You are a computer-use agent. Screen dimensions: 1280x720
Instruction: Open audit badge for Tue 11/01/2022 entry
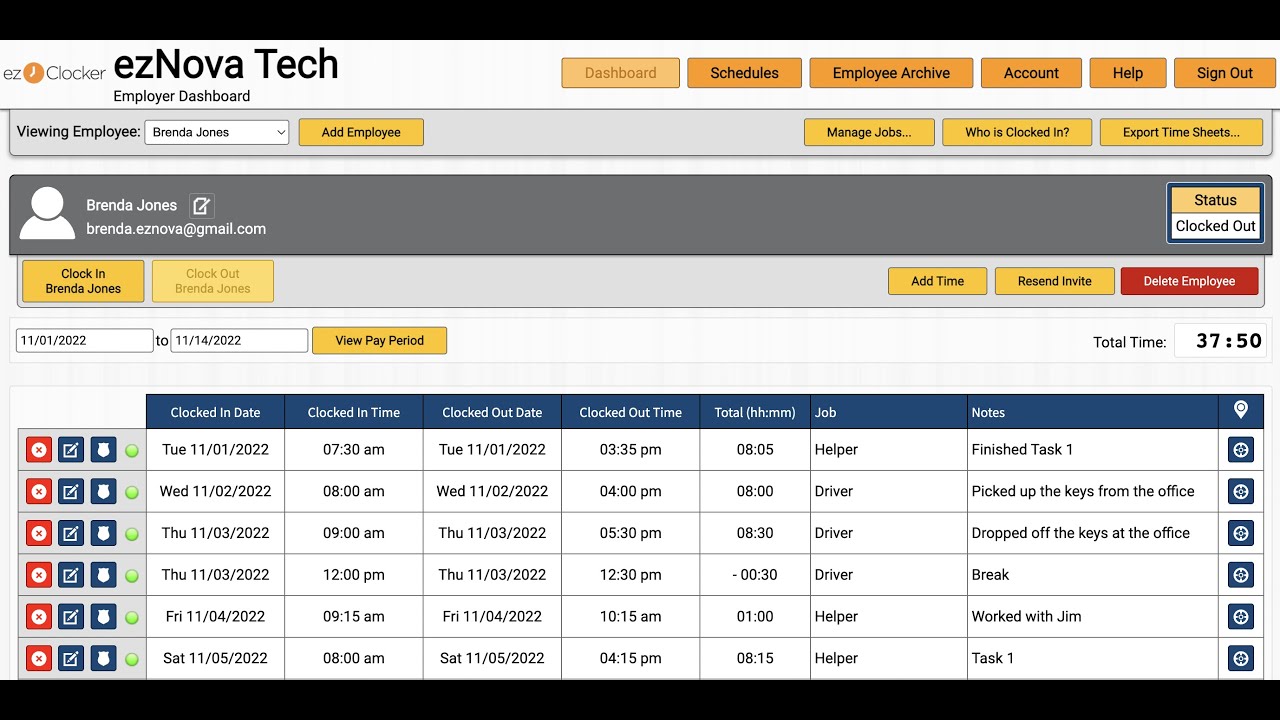click(103, 450)
